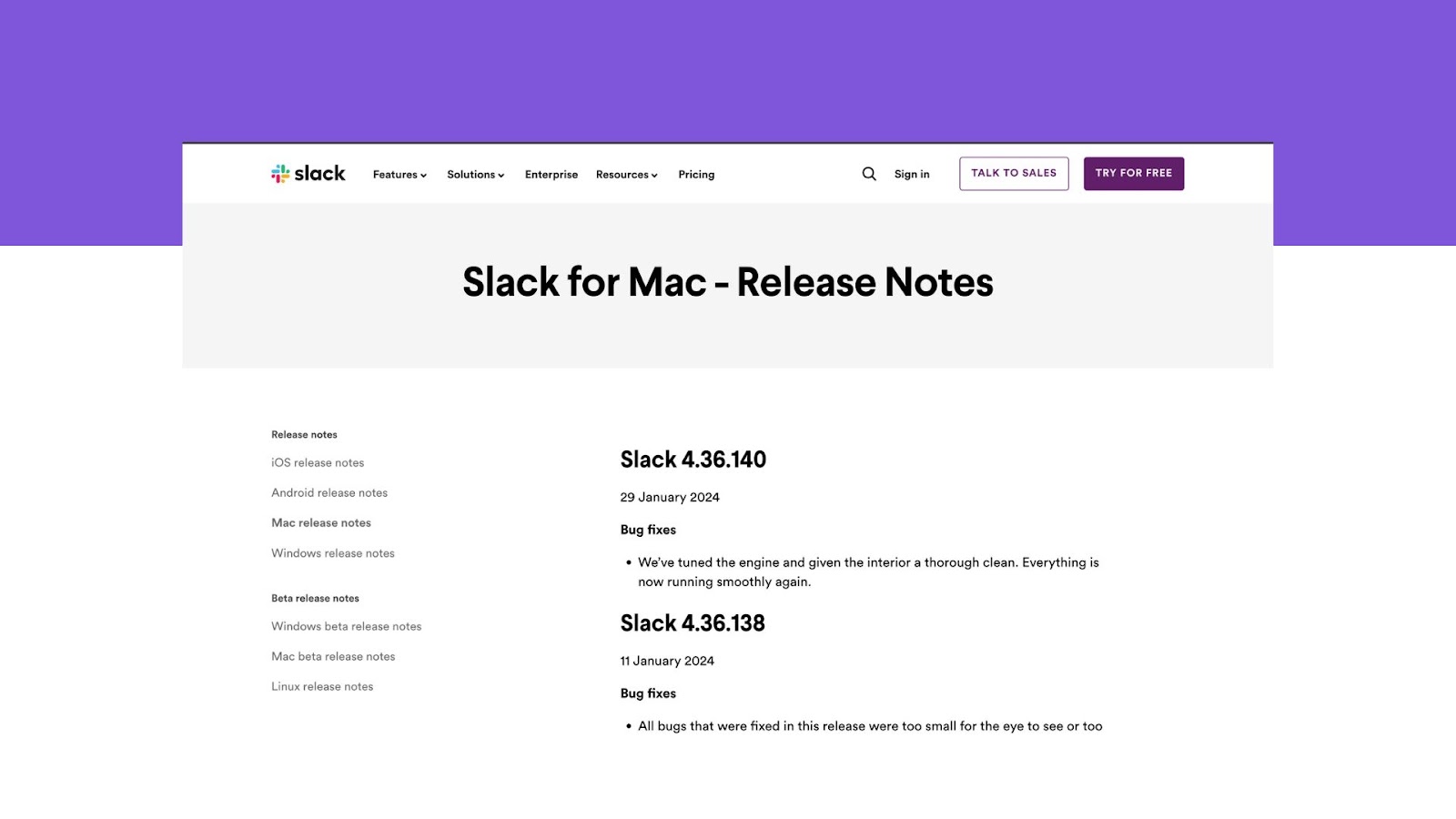The image size is (1456, 819).
Task: Click the Release notes sidebar label
Action: point(303,434)
